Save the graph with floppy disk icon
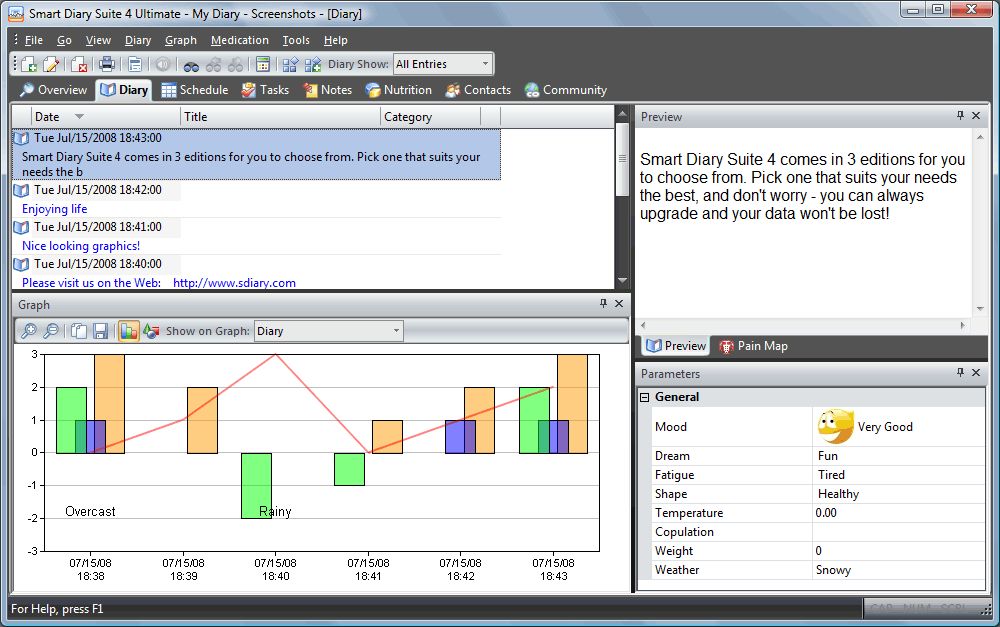Image resolution: width=1000 pixels, height=627 pixels. click(x=100, y=331)
